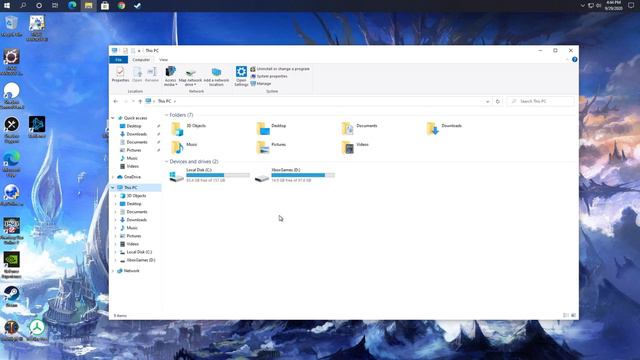The height and width of the screenshot is (360, 640).
Task: Collapse This PC in the navigation pane
Action: tap(113, 188)
